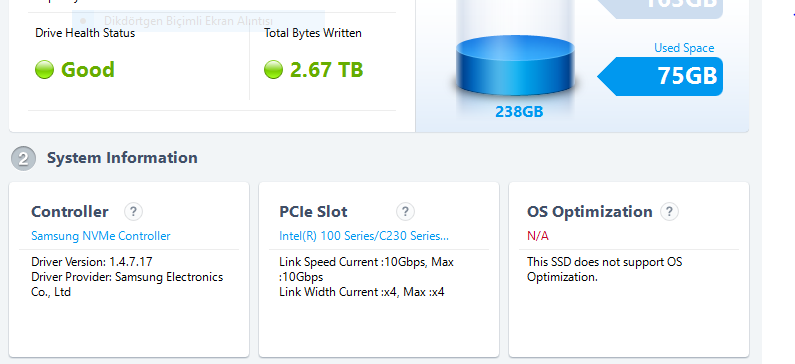This screenshot has height=364, width=795.
Task: Click the OS Optimization card title
Action: (590, 211)
